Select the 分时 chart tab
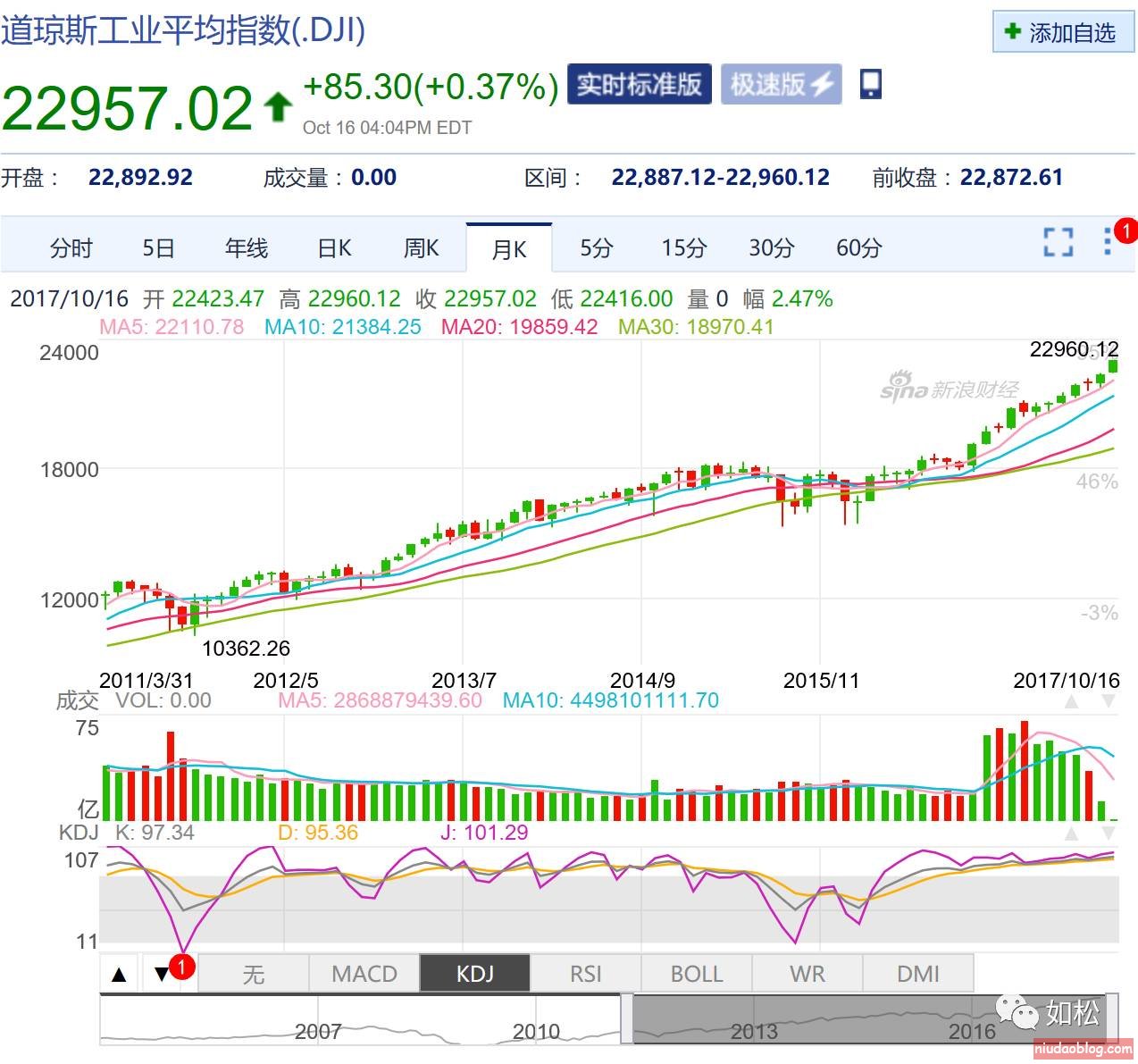 71,247
